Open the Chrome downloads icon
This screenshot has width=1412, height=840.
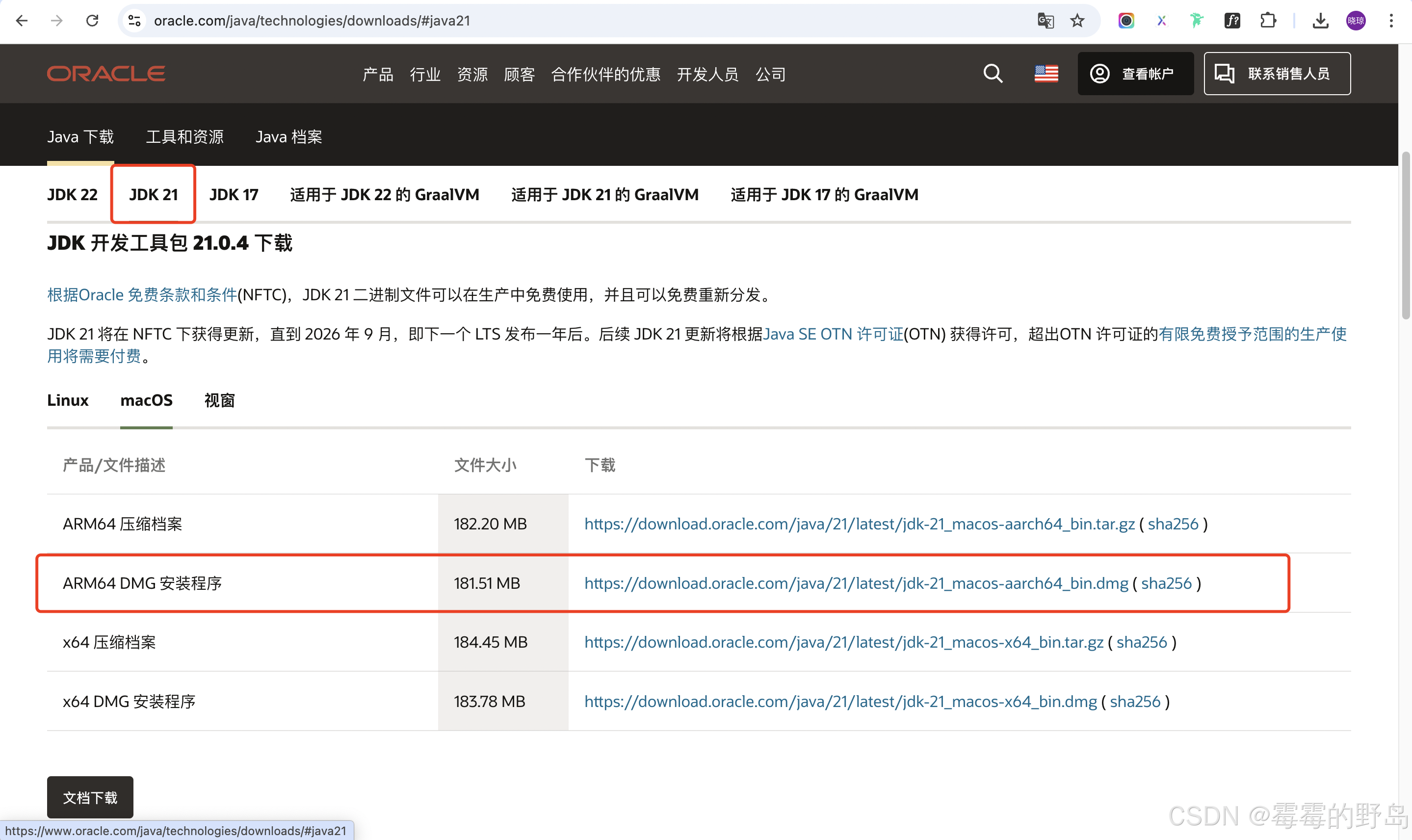pyautogui.click(x=1320, y=21)
